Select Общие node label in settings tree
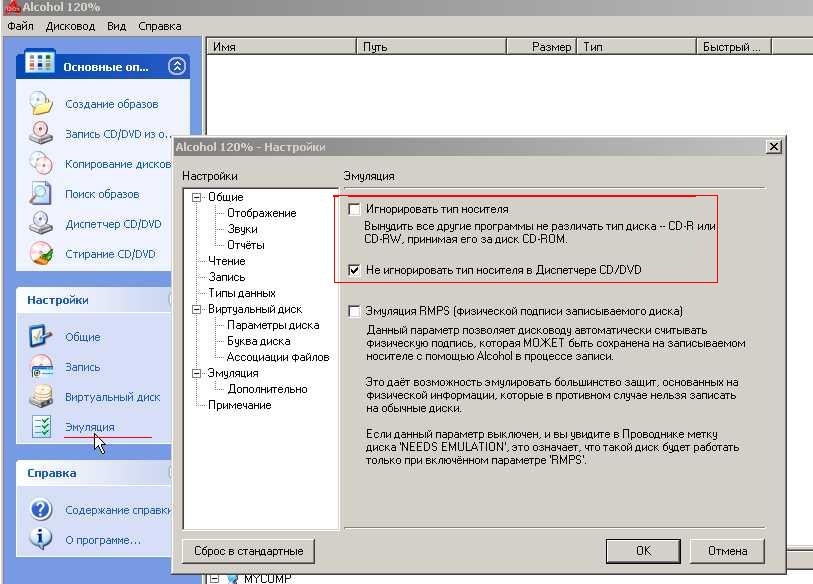This screenshot has width=813, height=584. click(x=226, y=197)
